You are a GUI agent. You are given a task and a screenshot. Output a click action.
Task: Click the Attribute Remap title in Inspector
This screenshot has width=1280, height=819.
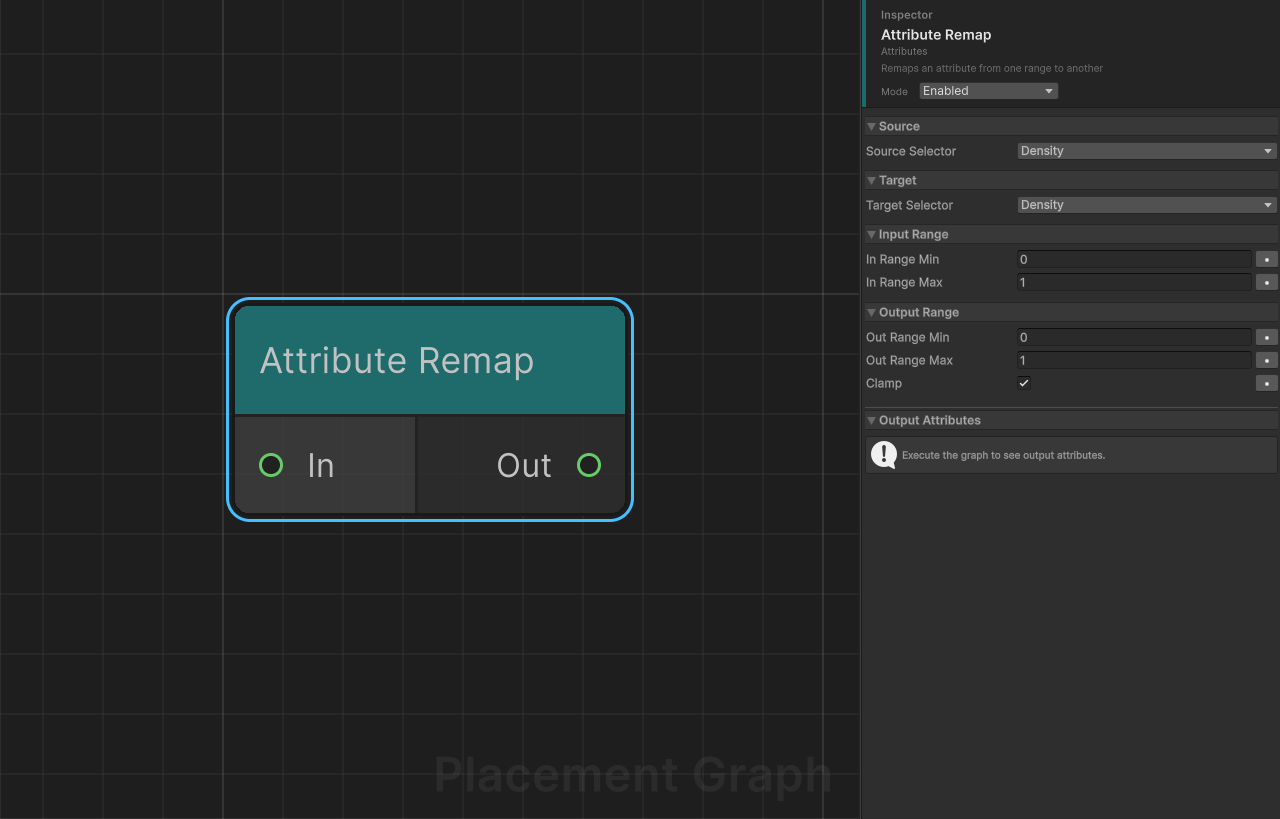tap(936, 35)
